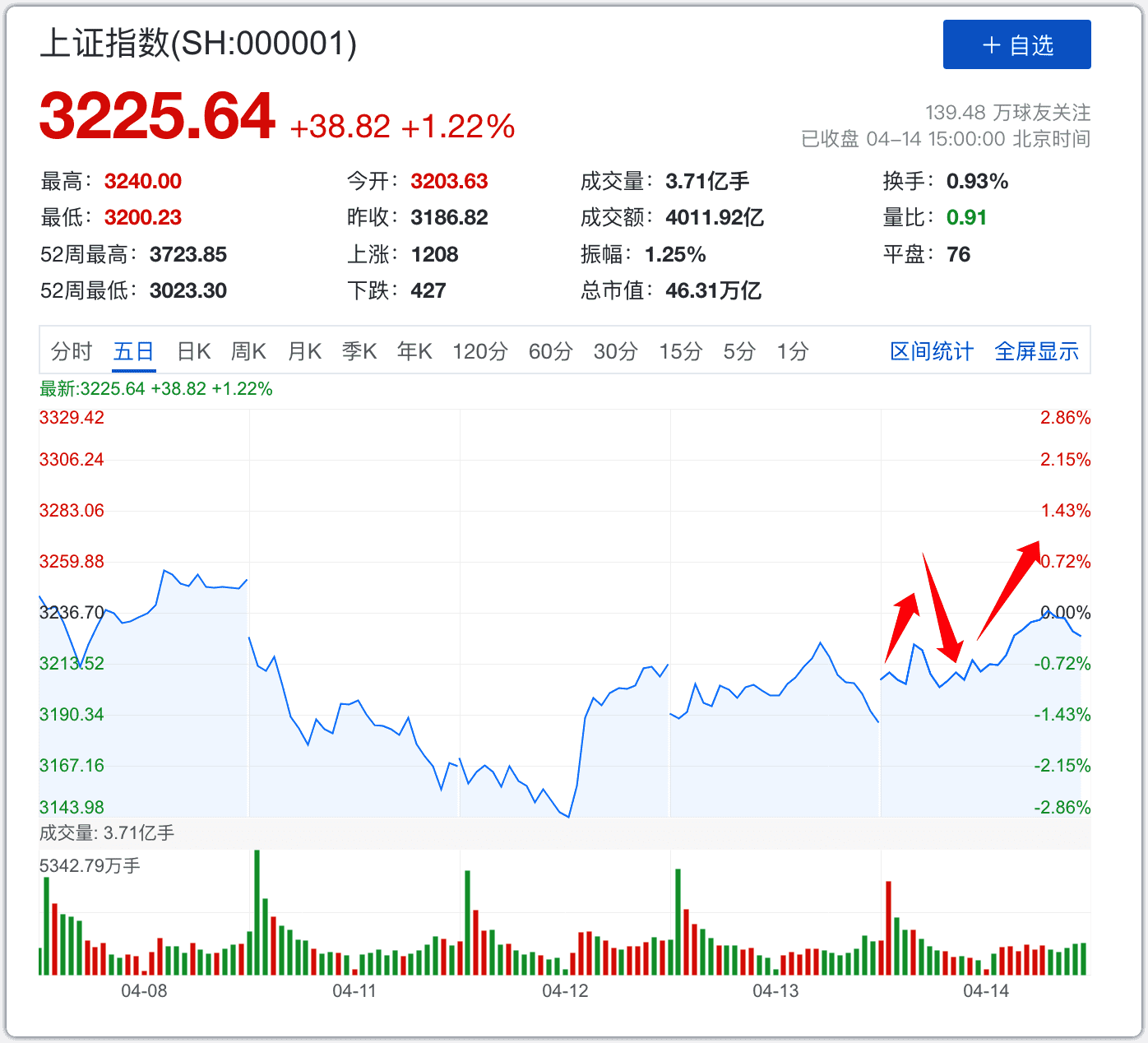The width and height of the screenshot is (1148, 1043).
Task: Click the current price 3225.64
Action: coord(157,116)
